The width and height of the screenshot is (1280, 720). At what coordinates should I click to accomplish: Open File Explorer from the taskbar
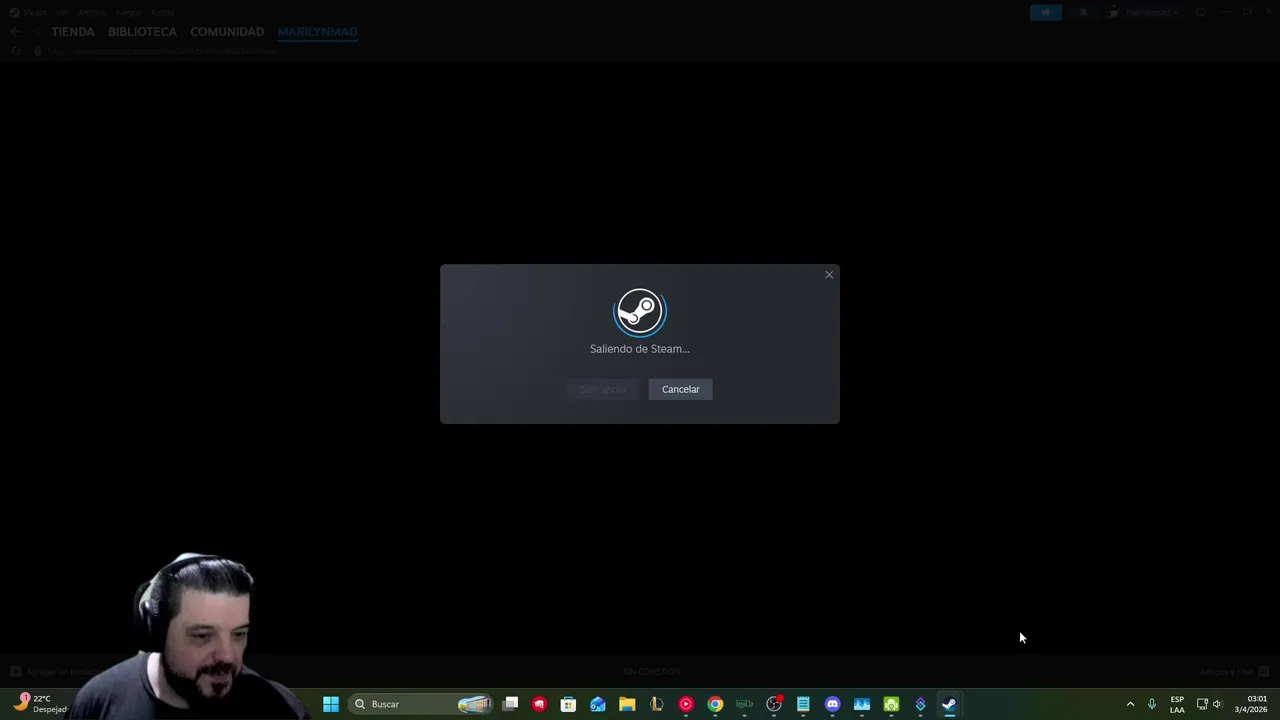pos(627,704)
